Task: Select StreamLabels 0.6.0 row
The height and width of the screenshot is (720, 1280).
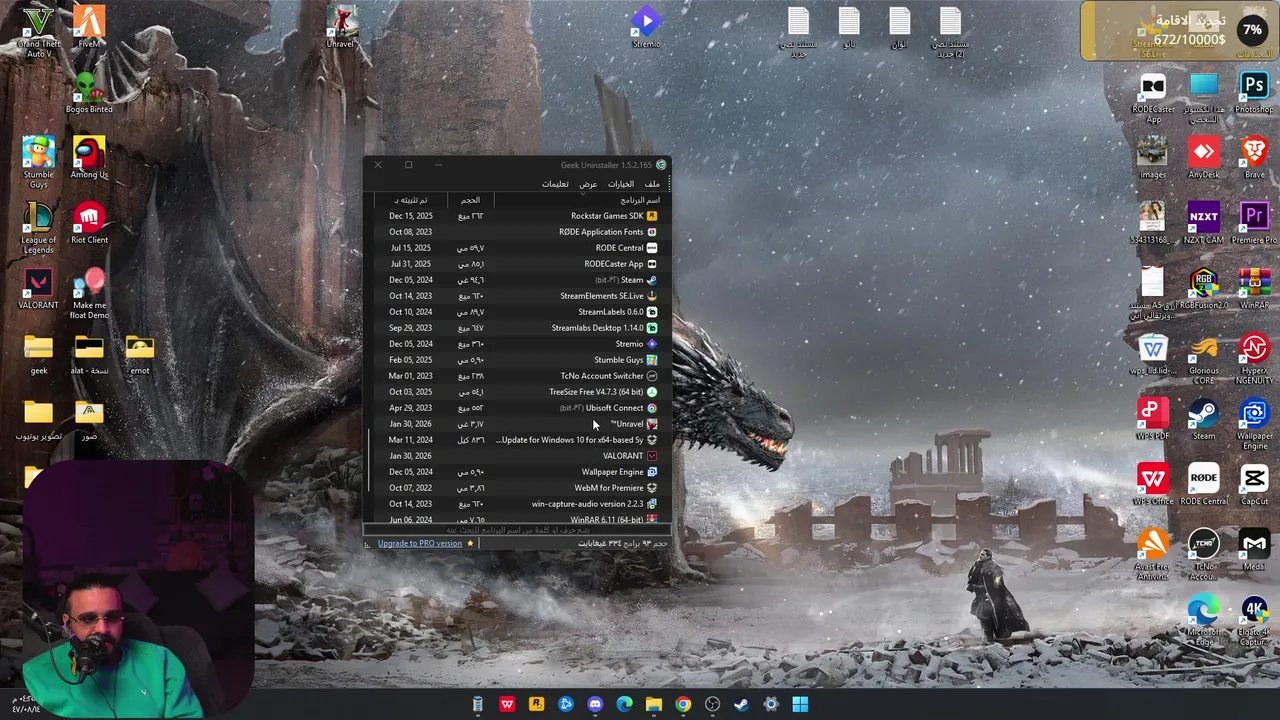Action: [516, 312]
